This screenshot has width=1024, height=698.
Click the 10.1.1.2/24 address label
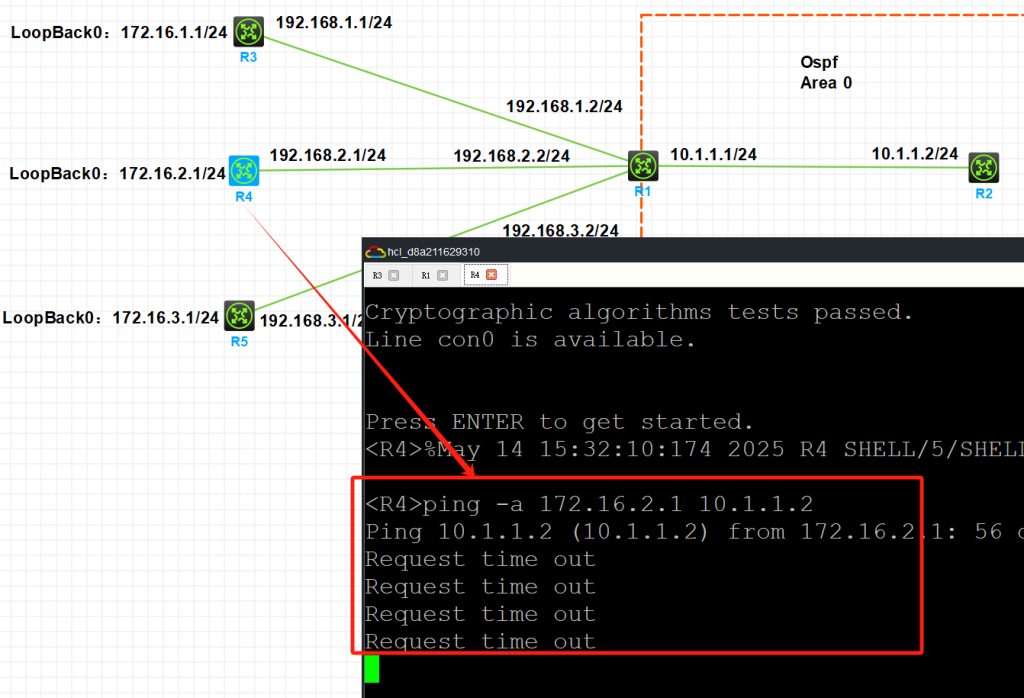[914, 154]
